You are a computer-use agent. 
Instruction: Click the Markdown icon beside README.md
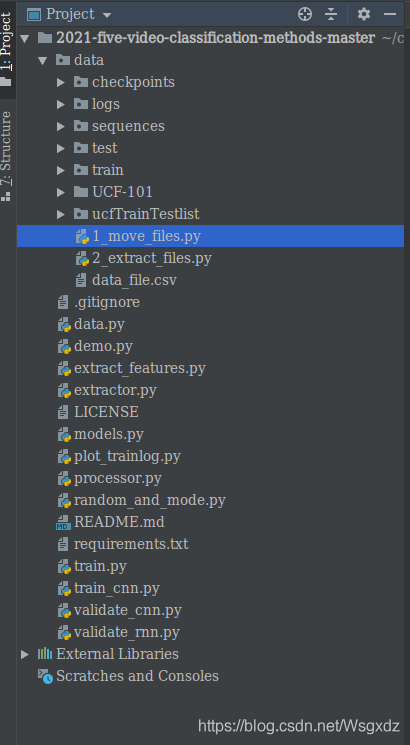(x=63, y=523)
